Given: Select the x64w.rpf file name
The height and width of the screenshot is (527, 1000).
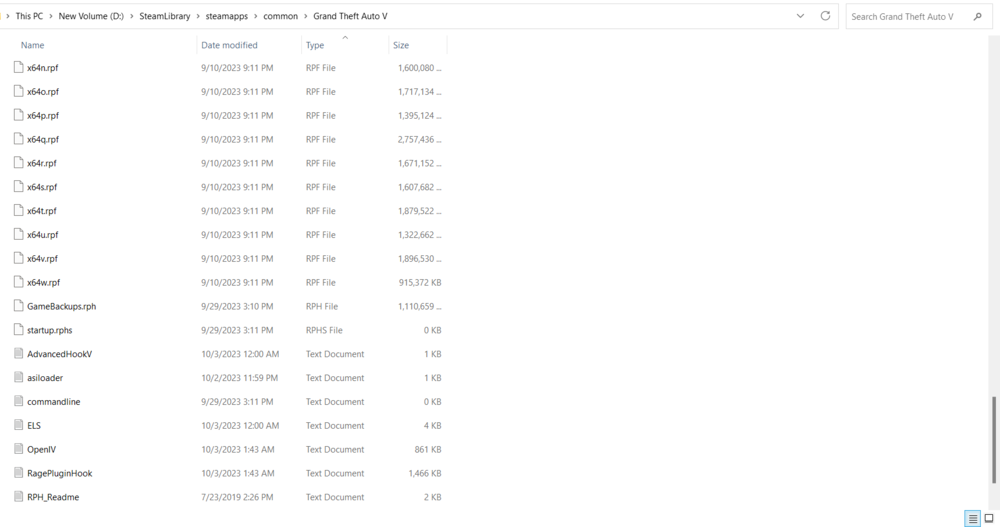Looking at the screenshot, I should tap(43, 282).
